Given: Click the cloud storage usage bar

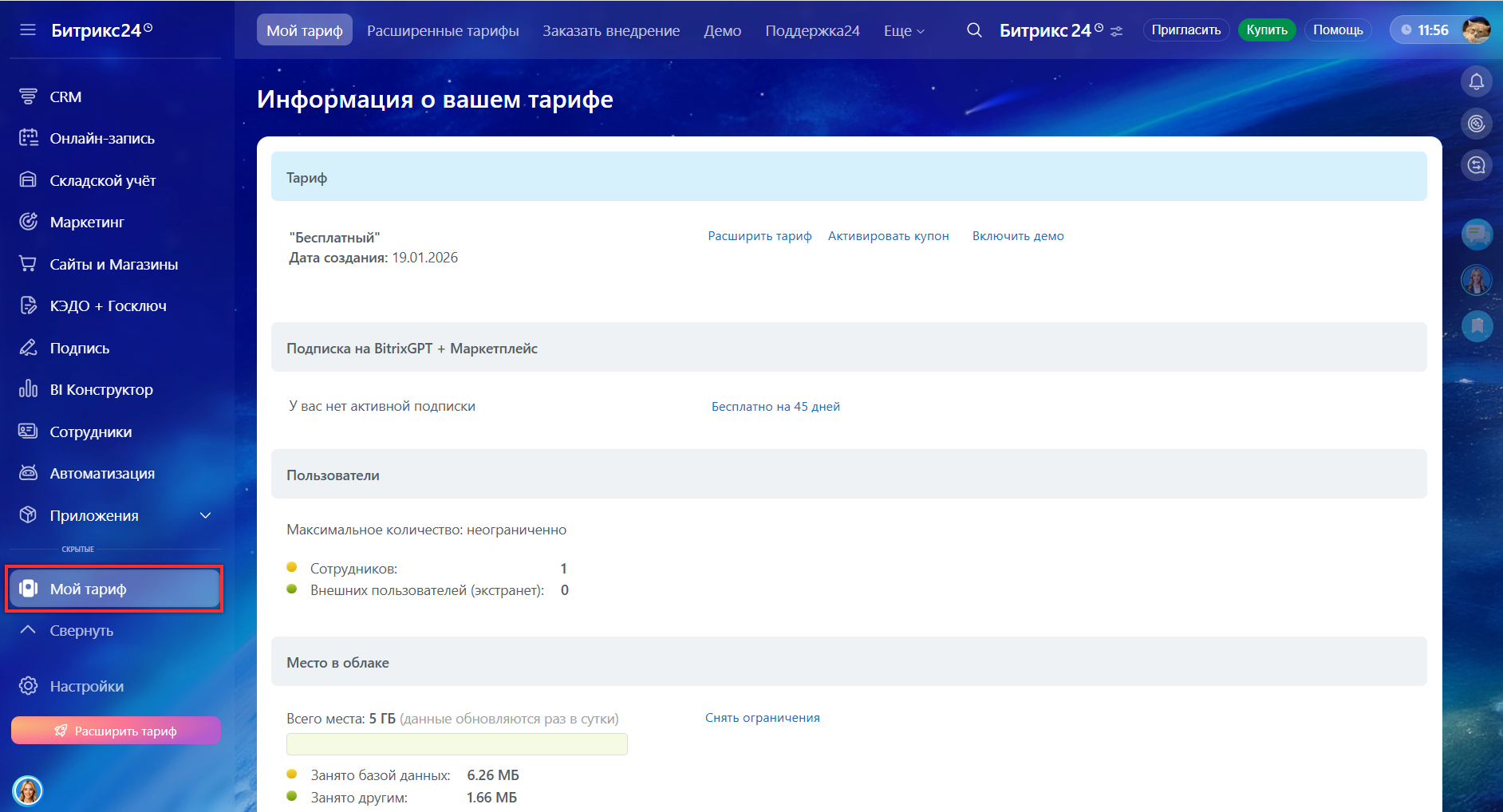Looking at the screenshot, I should (x=456, y=744).
